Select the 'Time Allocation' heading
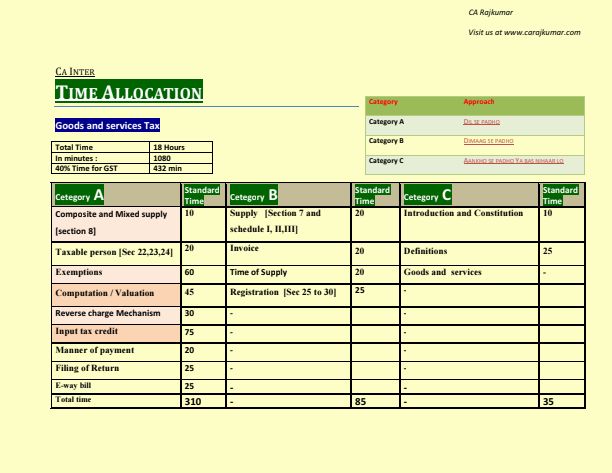The height and width of the screenshot is (473, 612). [129, 91]
